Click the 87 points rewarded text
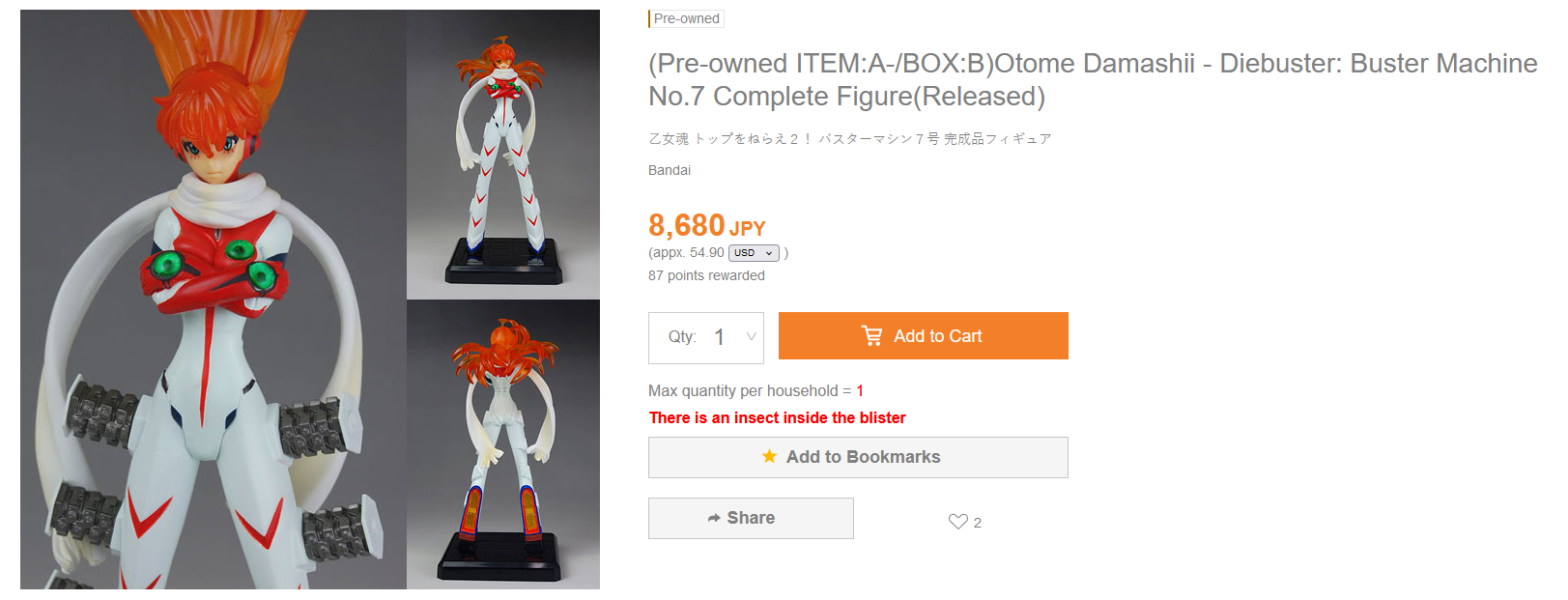 coord(706,275)
